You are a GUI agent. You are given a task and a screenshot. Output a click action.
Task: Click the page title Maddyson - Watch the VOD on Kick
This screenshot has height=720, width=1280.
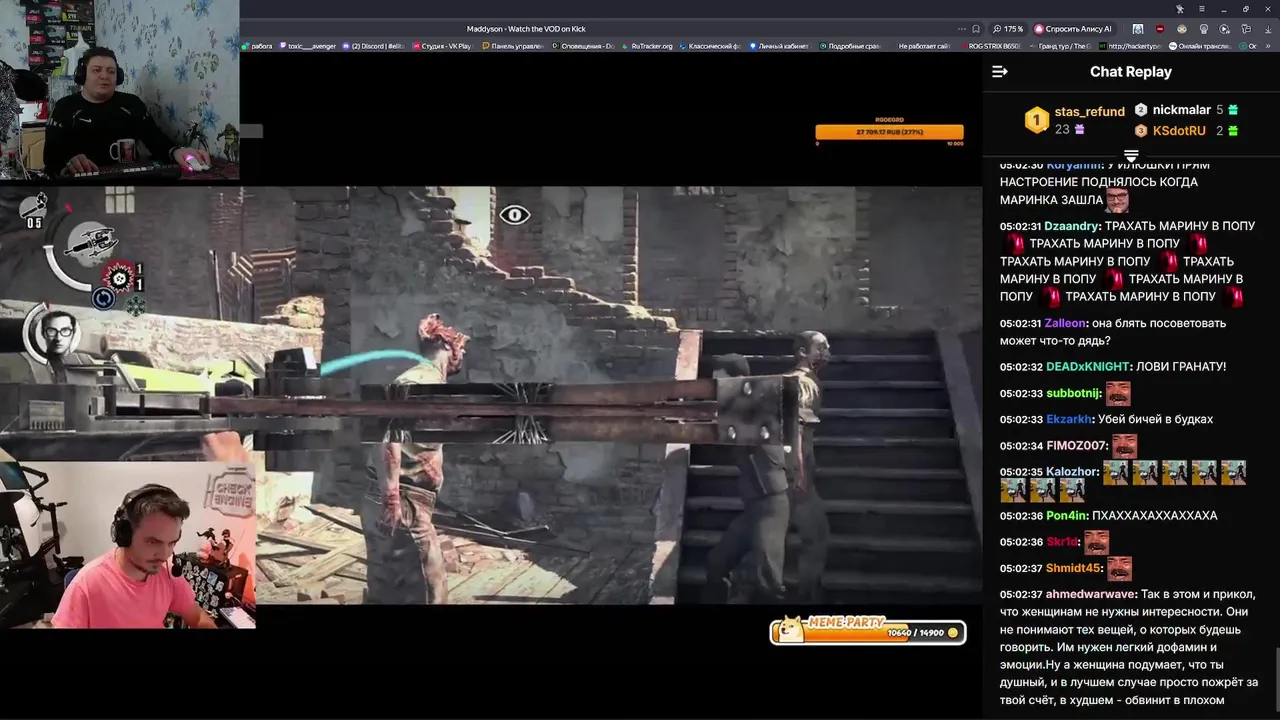coord(525,29)
